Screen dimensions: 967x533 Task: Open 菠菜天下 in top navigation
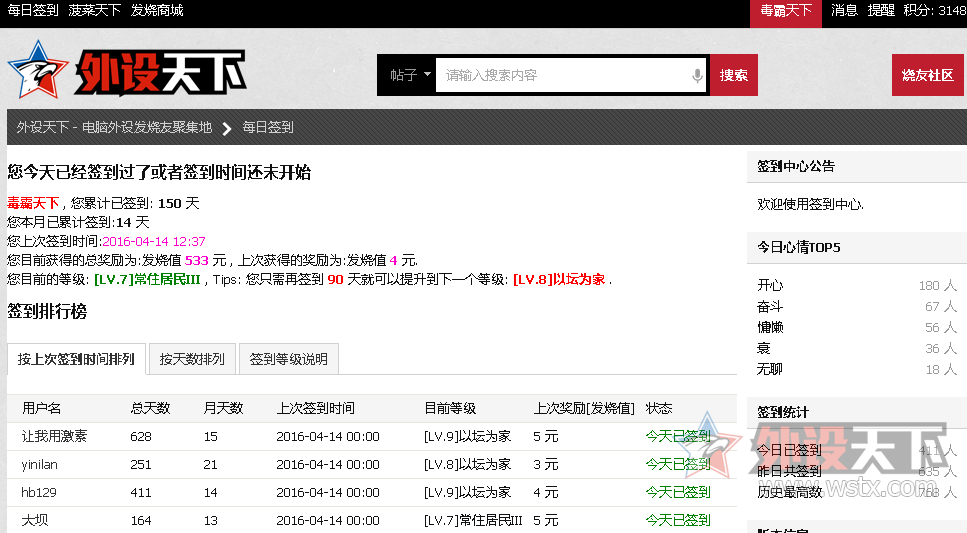(x=95, y=10)
